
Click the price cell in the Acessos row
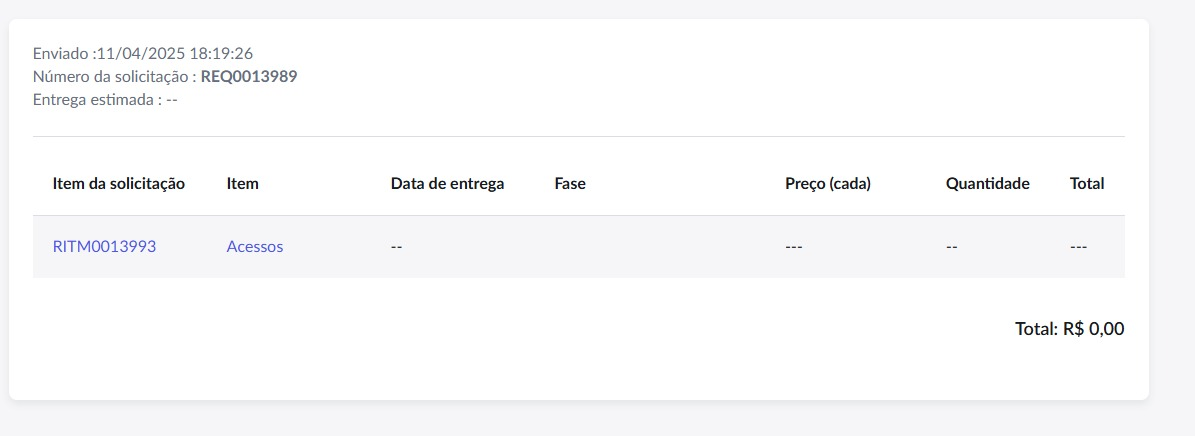pos(793,247)
